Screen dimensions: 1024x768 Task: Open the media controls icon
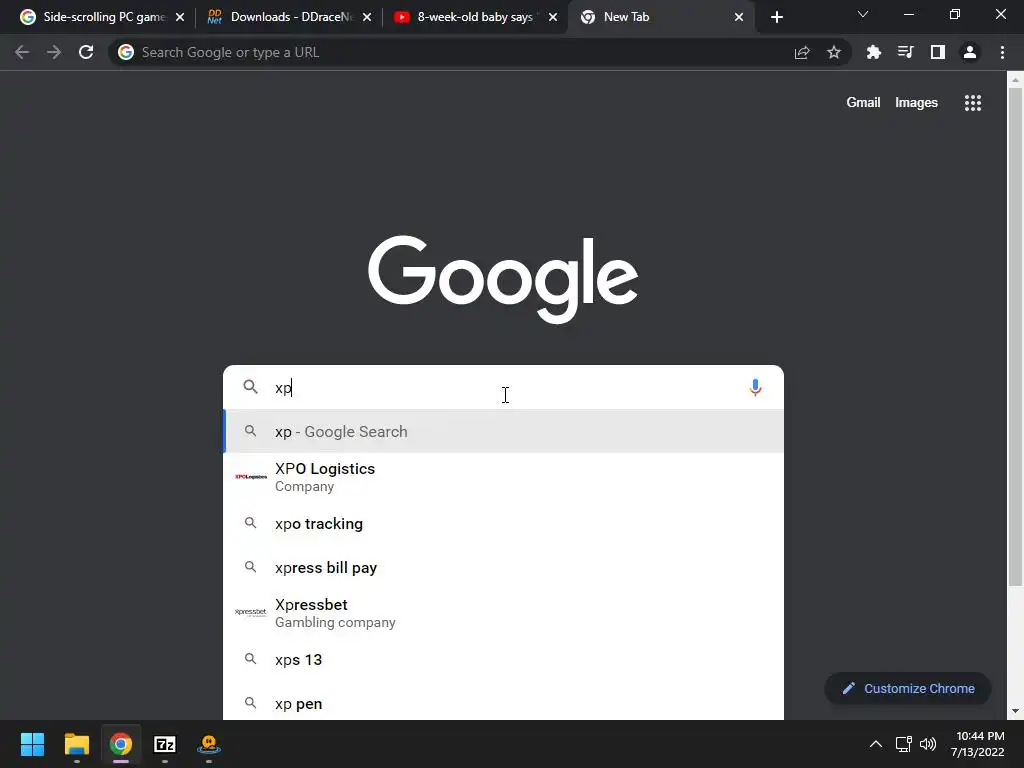(905, 52)
